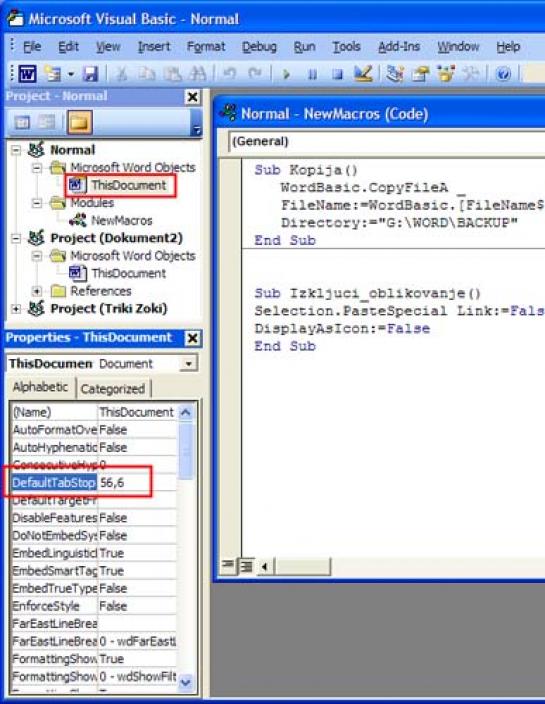Click Procedure View button in code window

pos(228,566)
